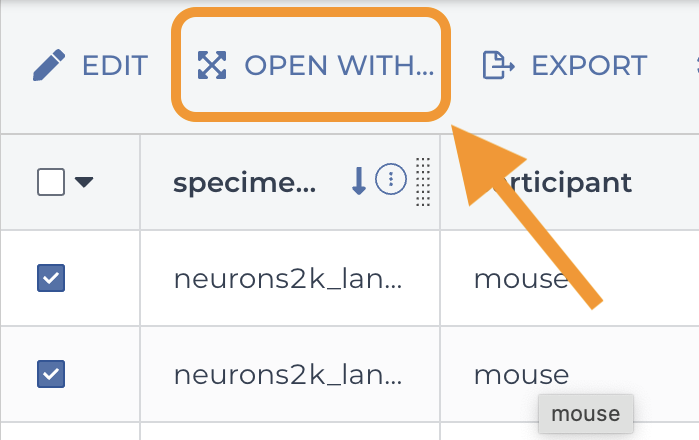This screenshot has height=440, width=699.
Task: Click the EXPORT text label
Action: click(589, 66)
